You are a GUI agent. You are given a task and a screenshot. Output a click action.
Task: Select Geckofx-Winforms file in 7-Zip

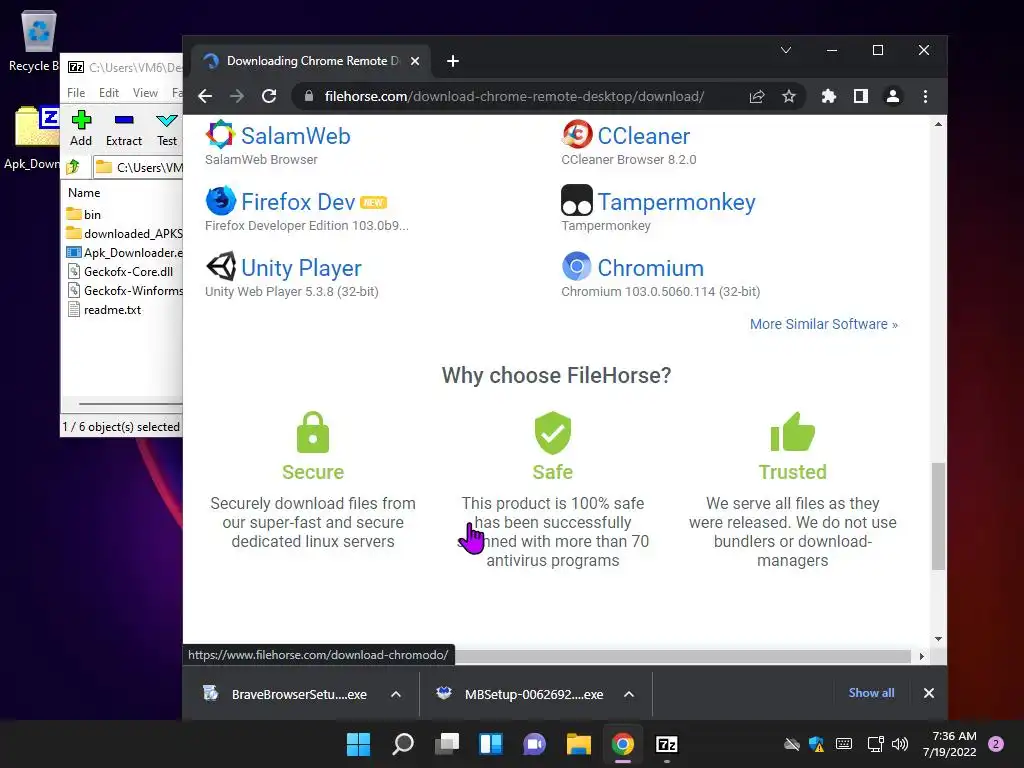(124, 291)
